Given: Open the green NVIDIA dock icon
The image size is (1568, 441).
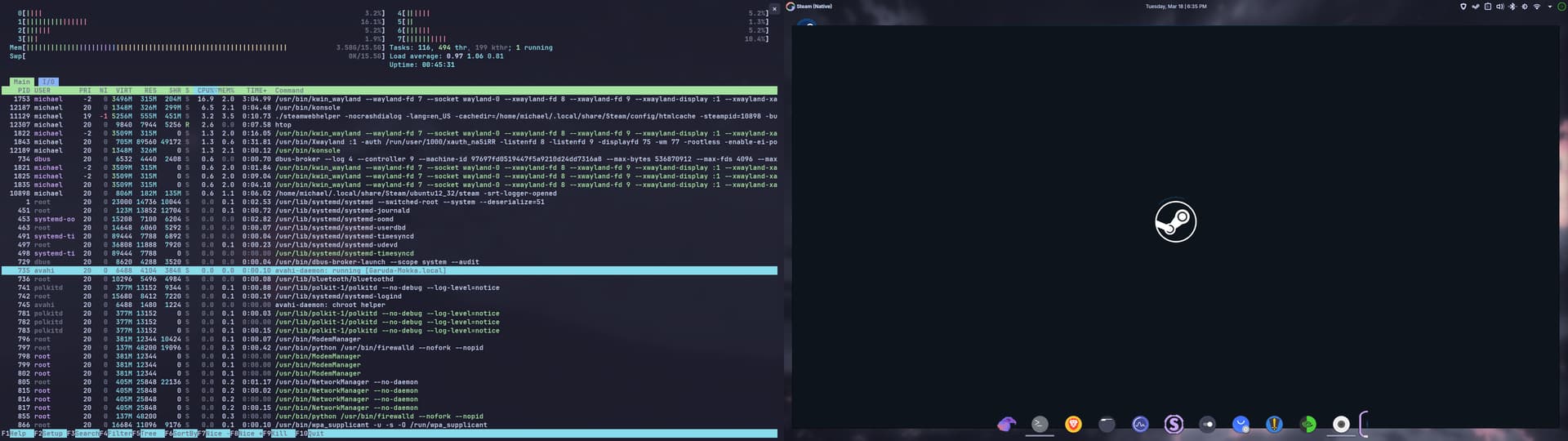Looking at the screenshot, I should point(1307,424).
